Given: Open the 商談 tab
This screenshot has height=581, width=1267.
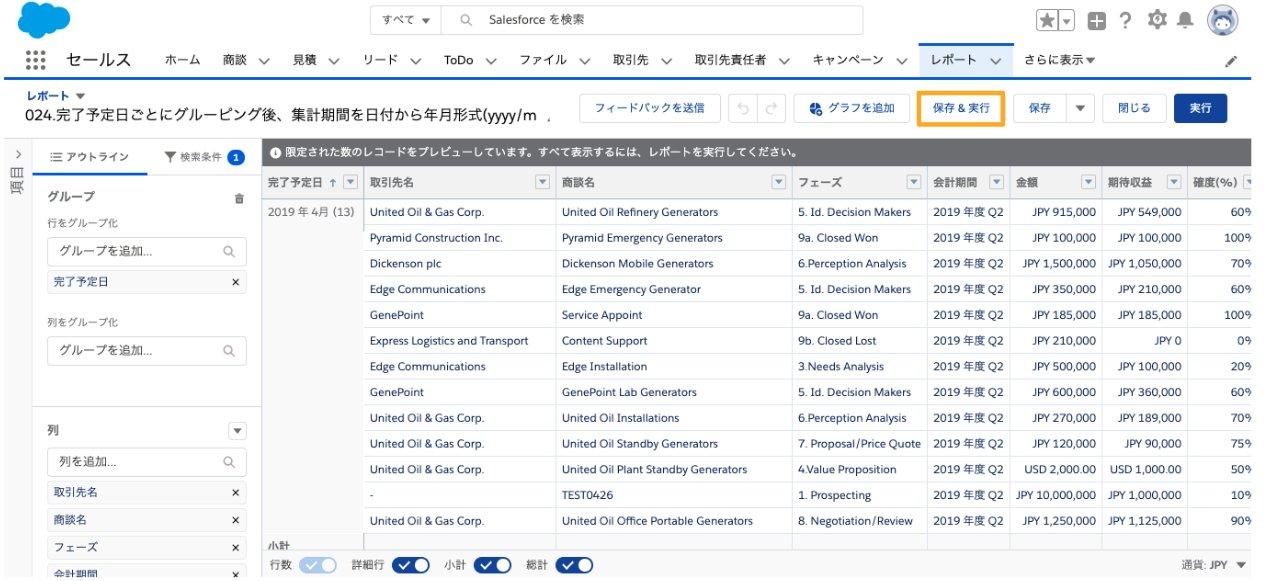Looking at the screenshot, I should (235, 60).
